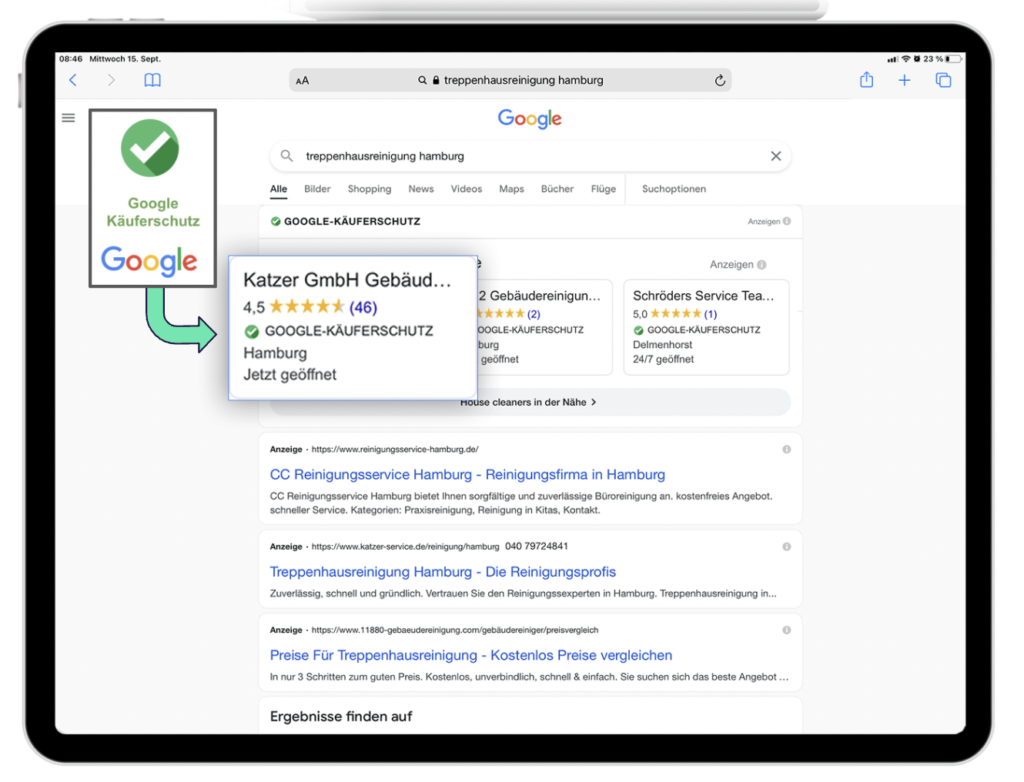
Task: Select the Schröders Service Team card
Action: [x=706, y=327]
